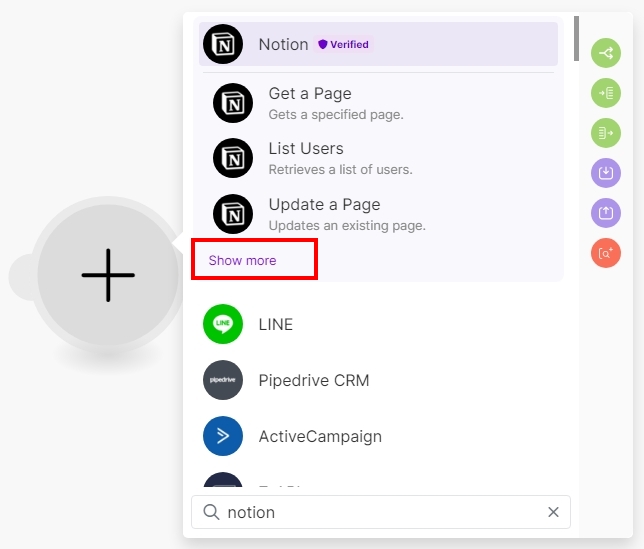Select the ActiveCampaign app

(319, 437)
